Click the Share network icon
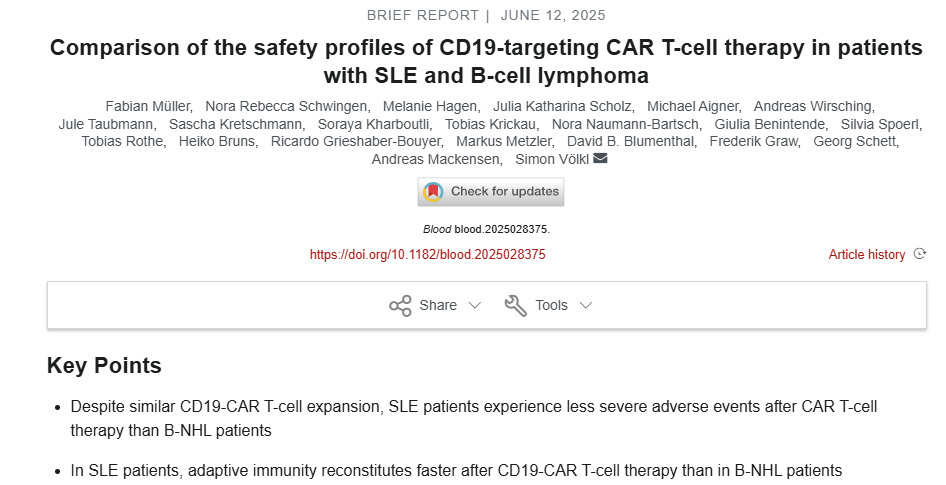 pos(400,305)
